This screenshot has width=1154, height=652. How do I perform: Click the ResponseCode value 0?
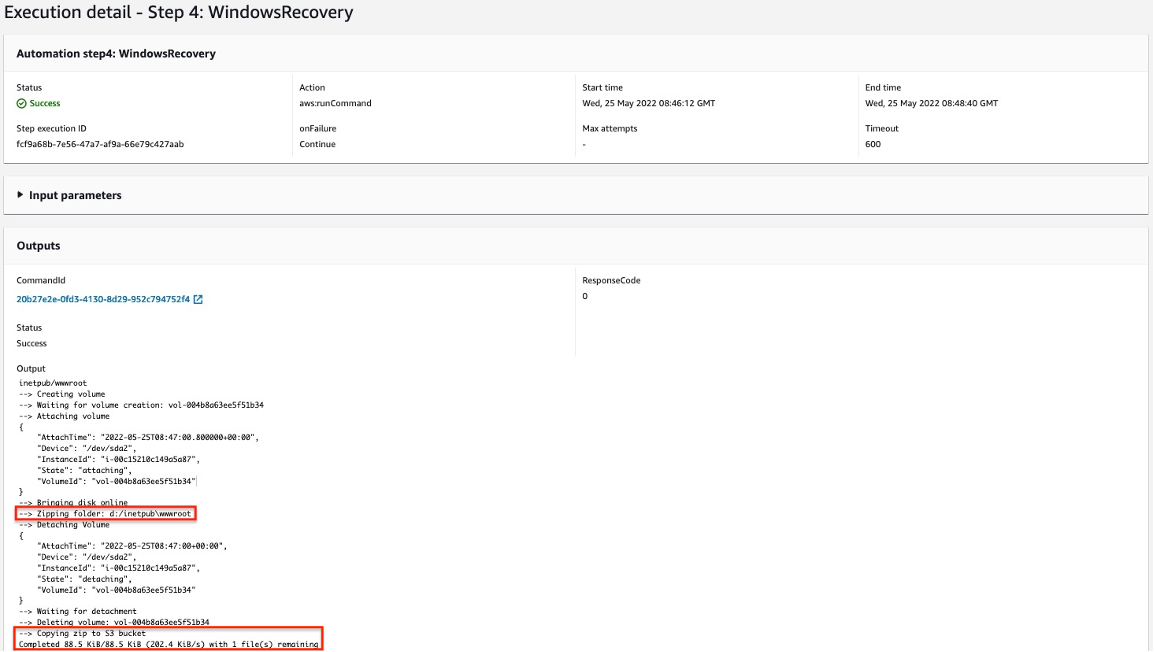click(584, 295)
